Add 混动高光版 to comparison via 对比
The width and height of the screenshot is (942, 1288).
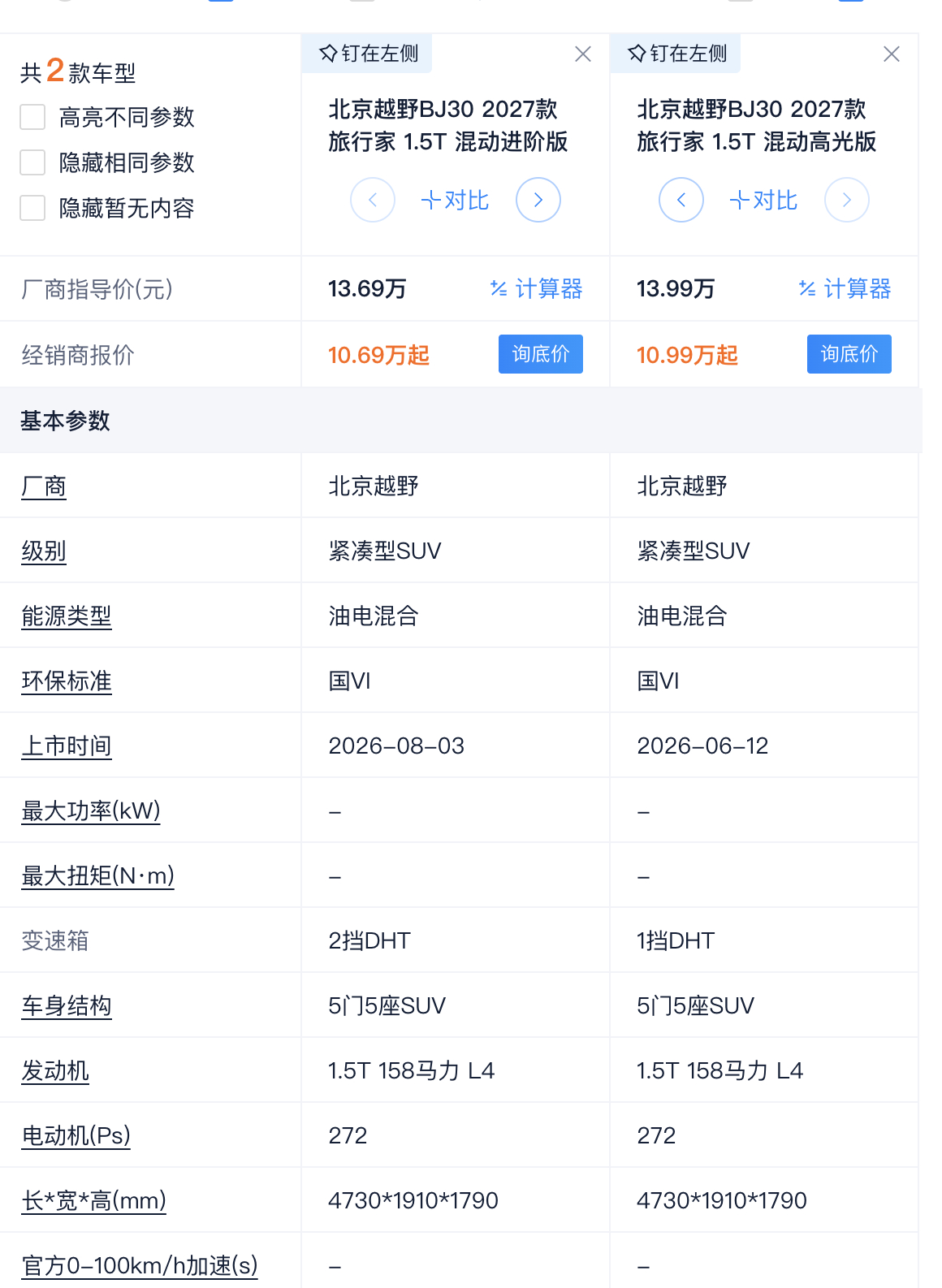[763, 200]
